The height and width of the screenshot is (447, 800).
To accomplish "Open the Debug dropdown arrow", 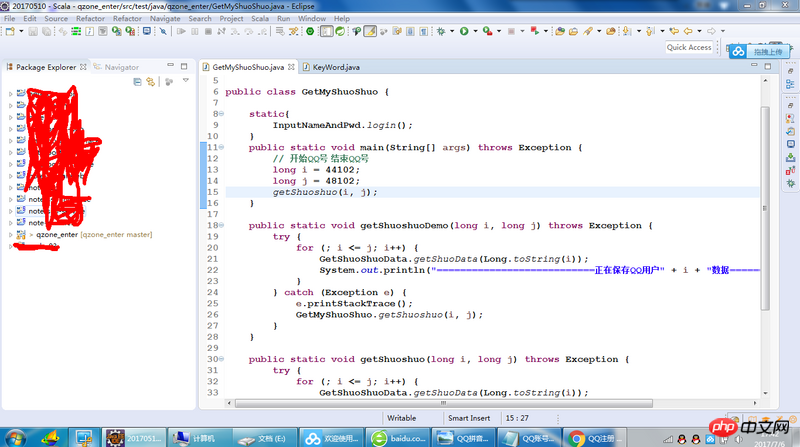I will point(452,31).
